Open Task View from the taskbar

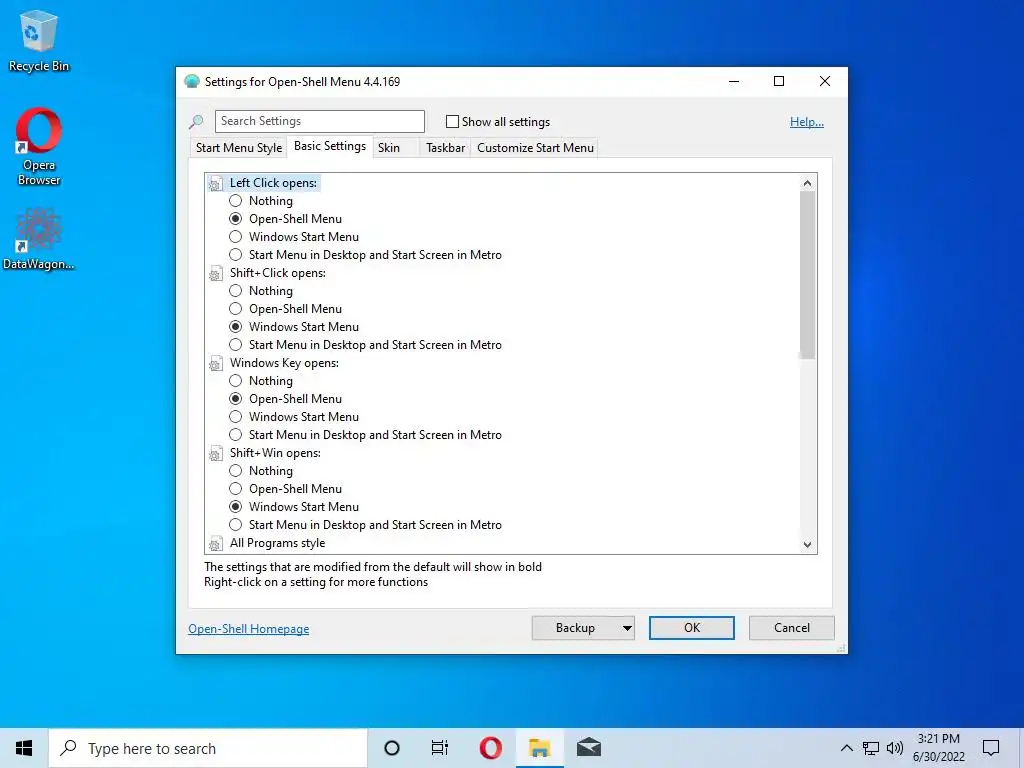pos(440,748)
